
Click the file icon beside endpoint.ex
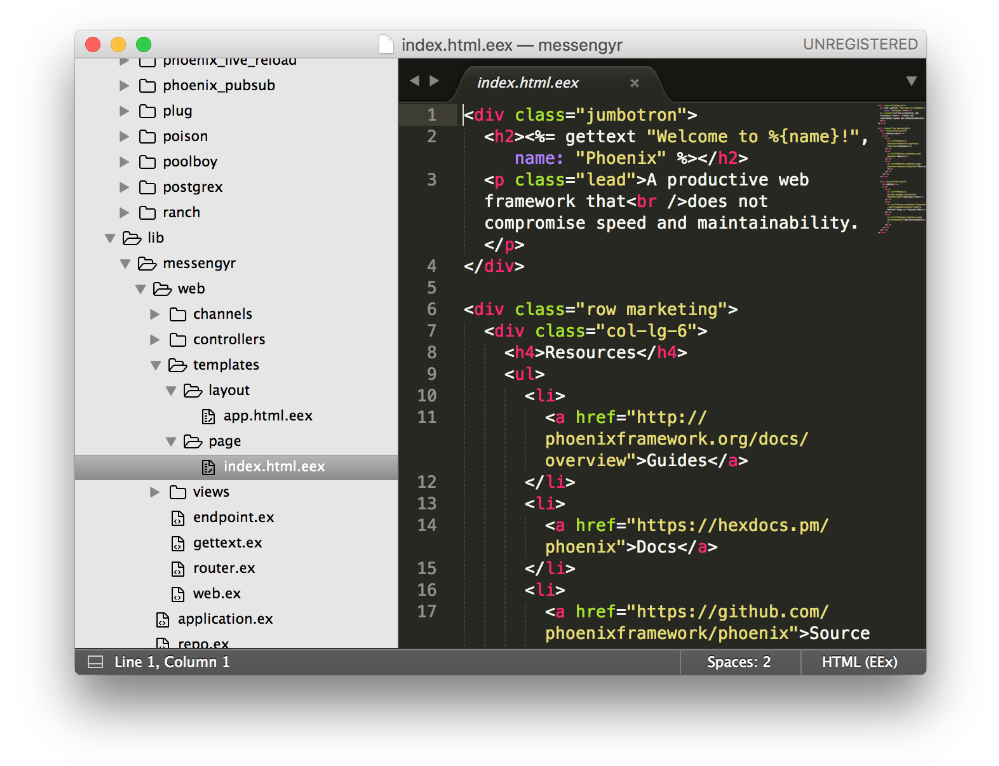[x=177, y=518]
